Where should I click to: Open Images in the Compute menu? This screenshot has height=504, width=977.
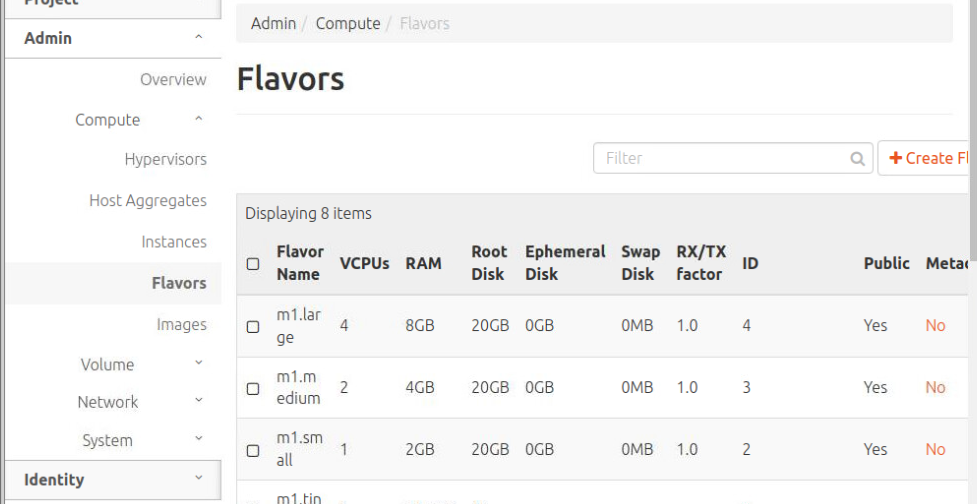181,324
